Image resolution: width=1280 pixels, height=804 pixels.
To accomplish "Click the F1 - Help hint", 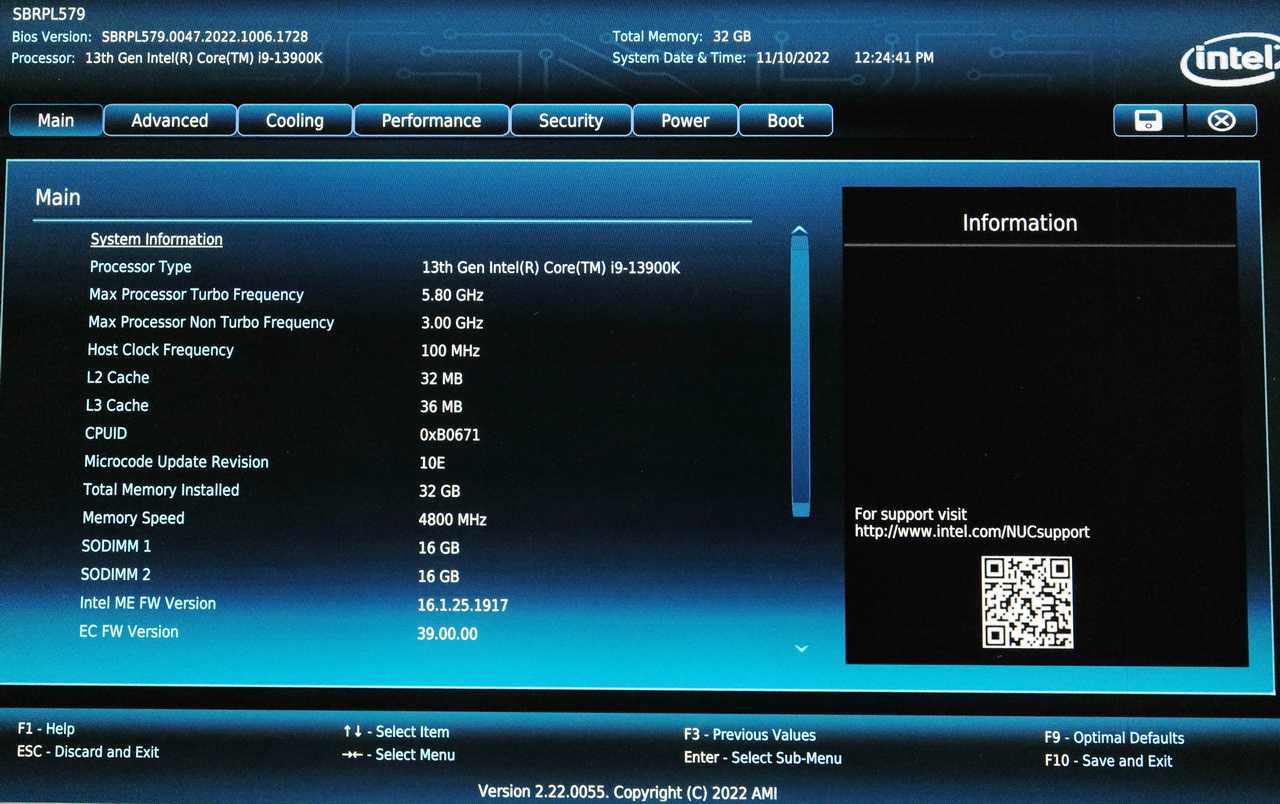I will (x=46, y=729).
